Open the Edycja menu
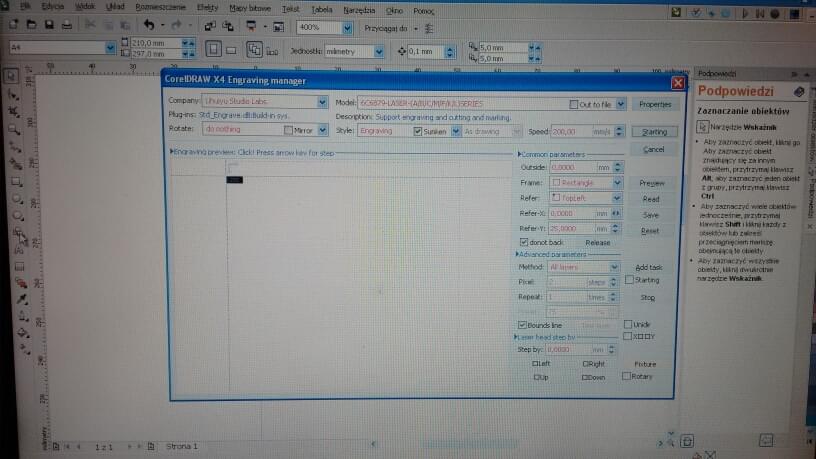This screenshot has width=816, height=459. 53,7
